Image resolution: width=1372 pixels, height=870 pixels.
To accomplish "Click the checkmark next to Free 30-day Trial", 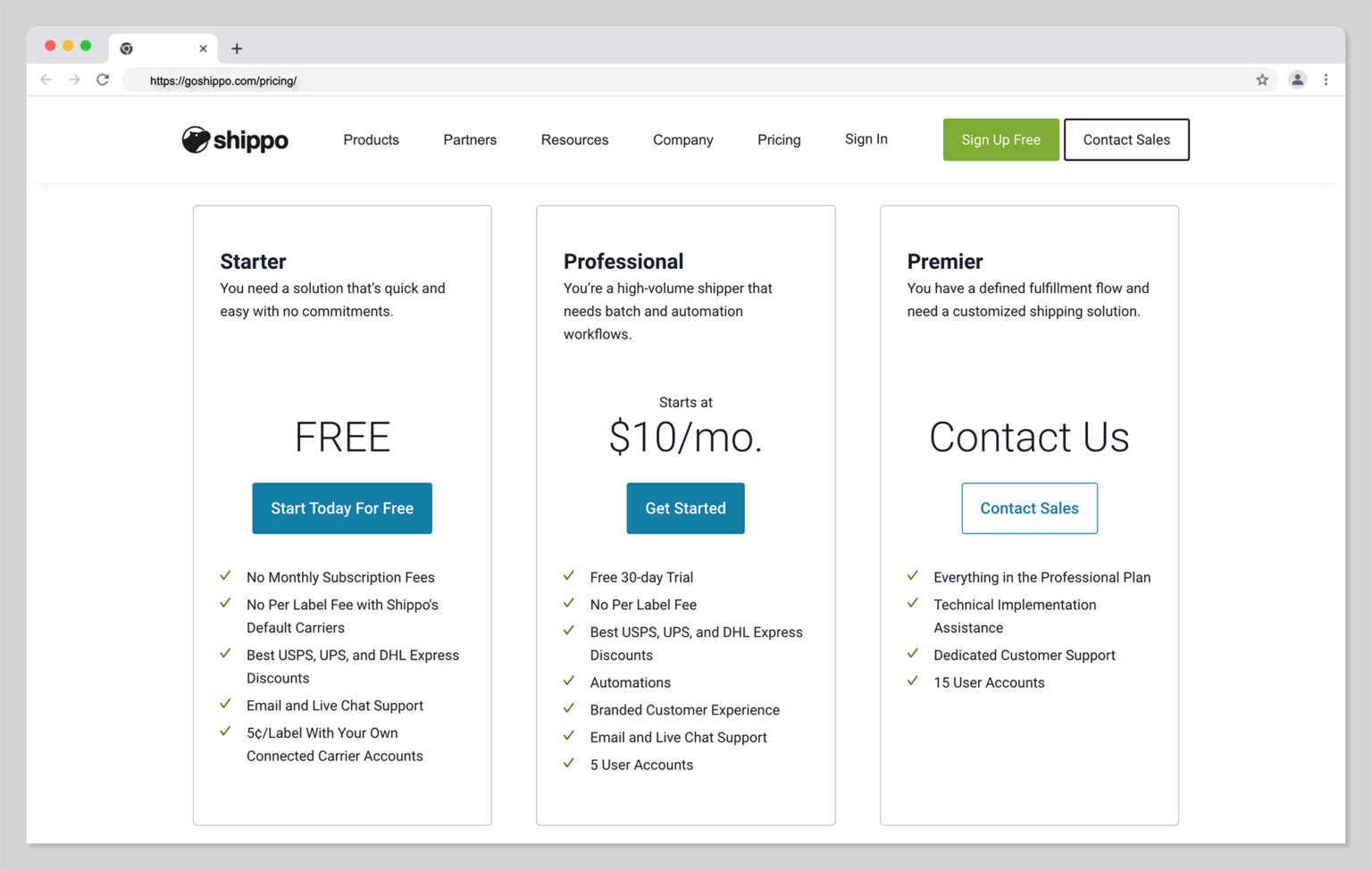I will [569, 576].
